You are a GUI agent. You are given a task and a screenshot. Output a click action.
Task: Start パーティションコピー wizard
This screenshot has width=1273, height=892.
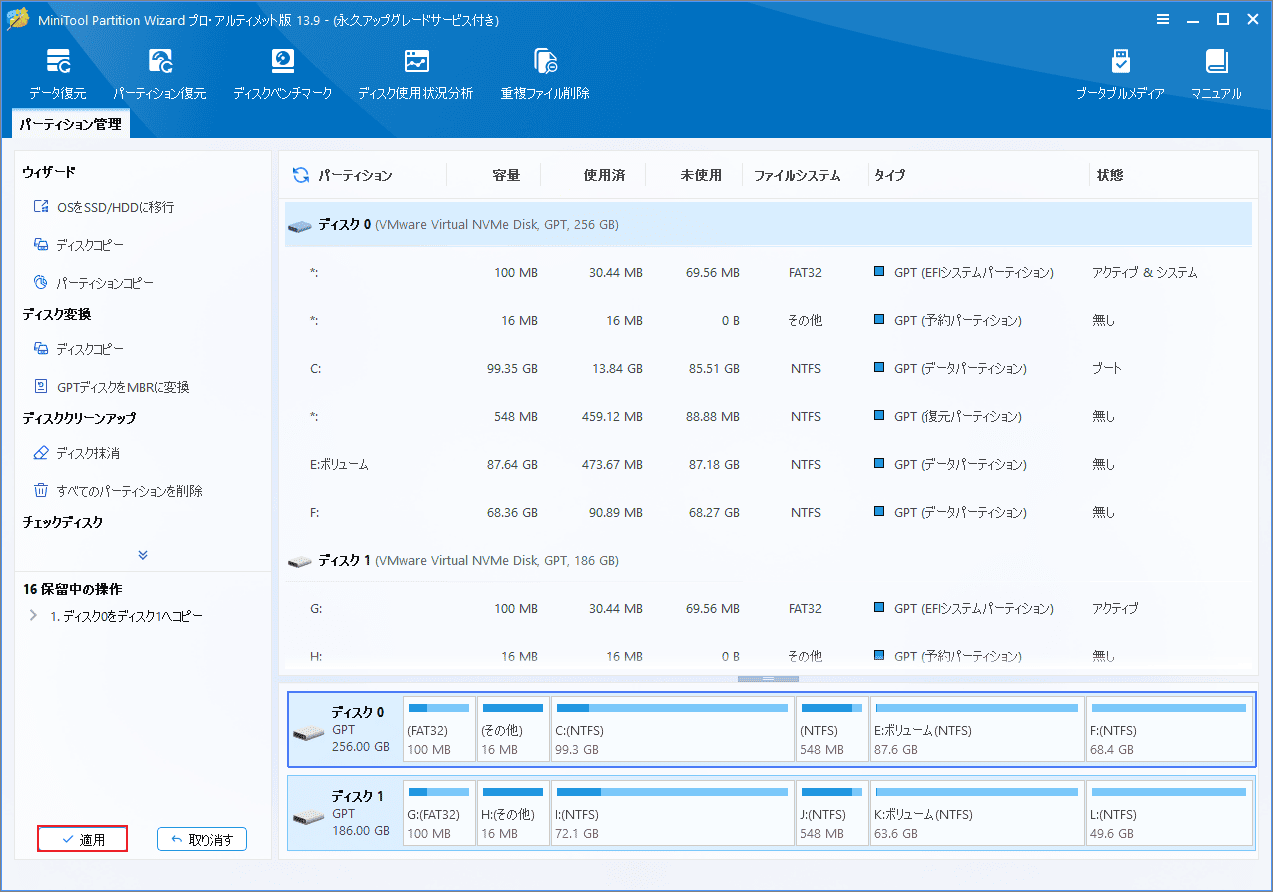click(94, 283)
